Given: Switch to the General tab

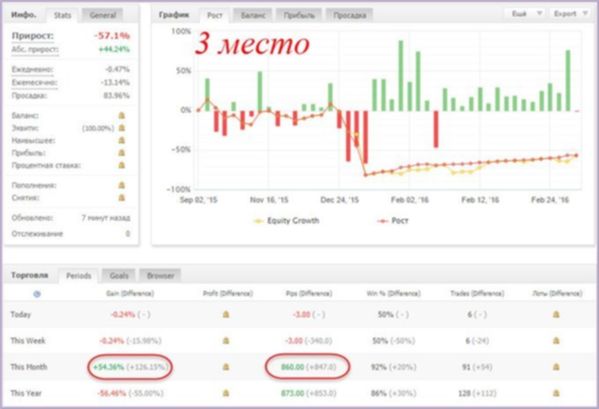Looking at the screenshot, I should [103, 15].
